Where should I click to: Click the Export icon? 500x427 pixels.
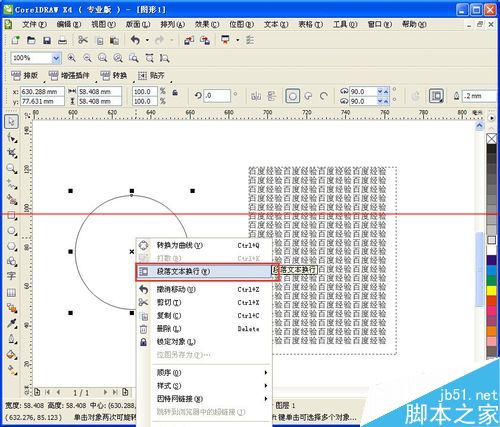pos(205,40)
